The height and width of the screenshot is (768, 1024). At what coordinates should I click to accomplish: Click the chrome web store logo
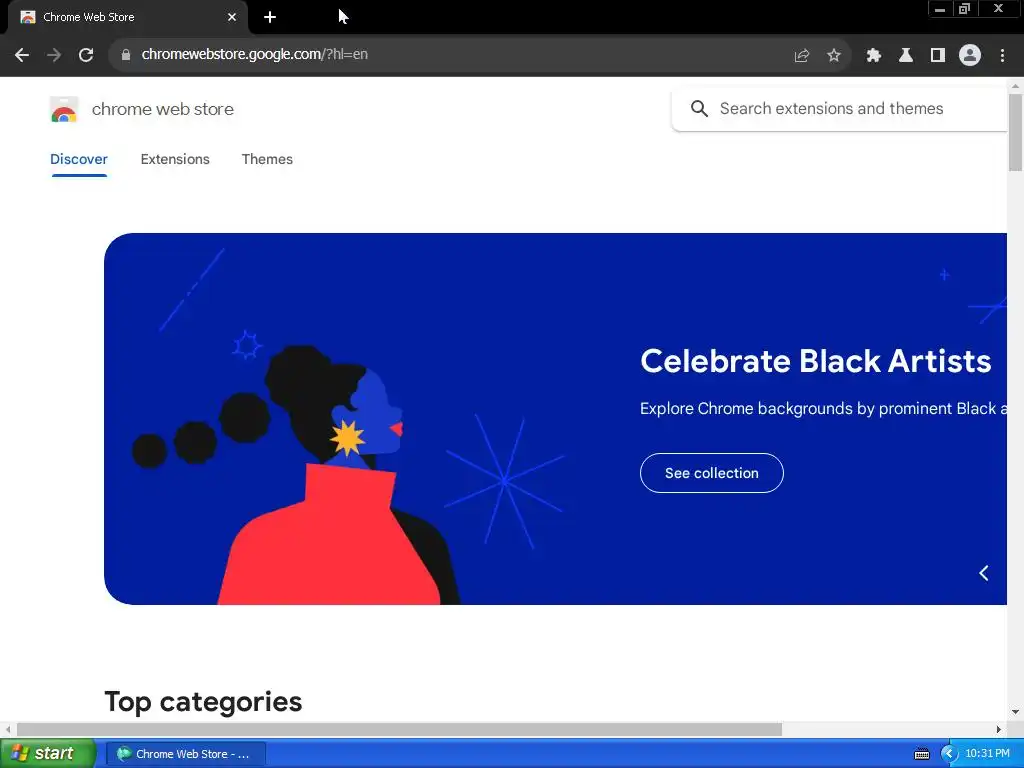click(64, 109)
